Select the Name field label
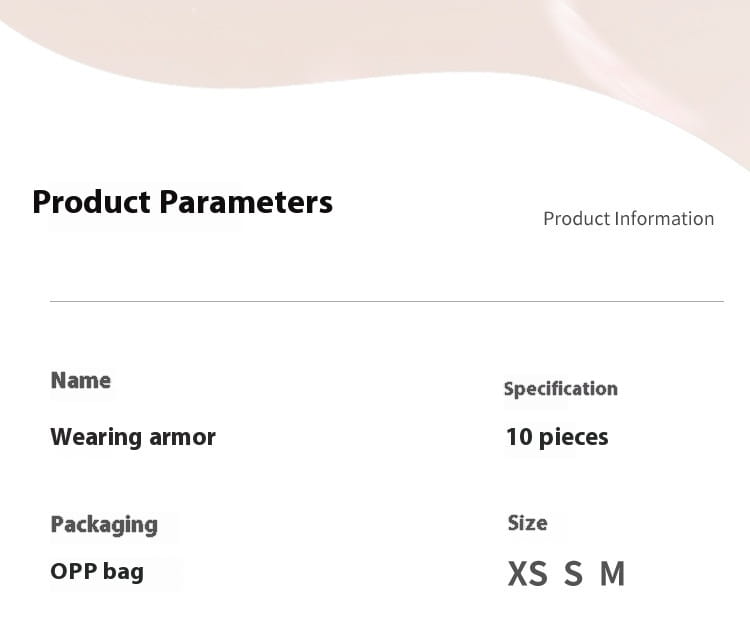The width and height of the screenshot is (750, 637). point(81,380)
